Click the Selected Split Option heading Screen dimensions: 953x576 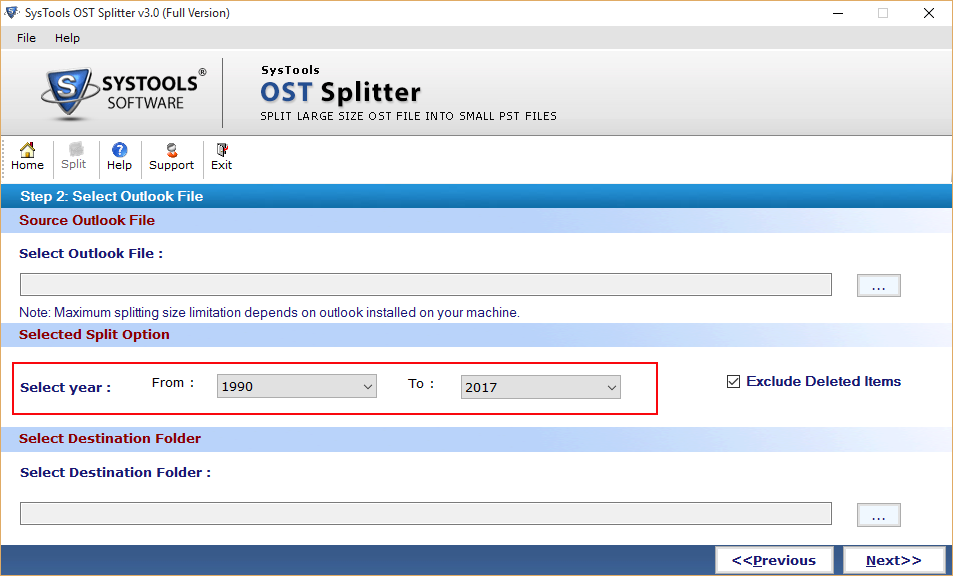[94, 334]
